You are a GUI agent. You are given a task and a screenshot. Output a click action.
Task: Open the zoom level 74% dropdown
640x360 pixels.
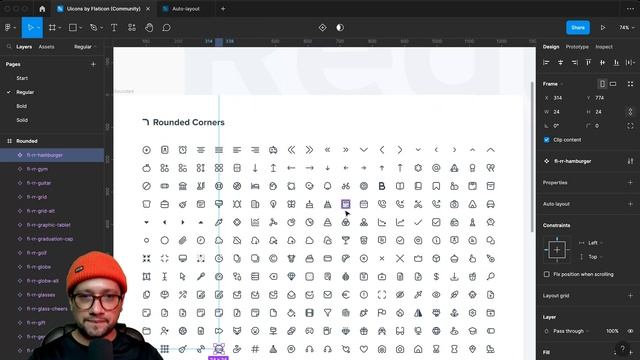(x=627, y=28)
